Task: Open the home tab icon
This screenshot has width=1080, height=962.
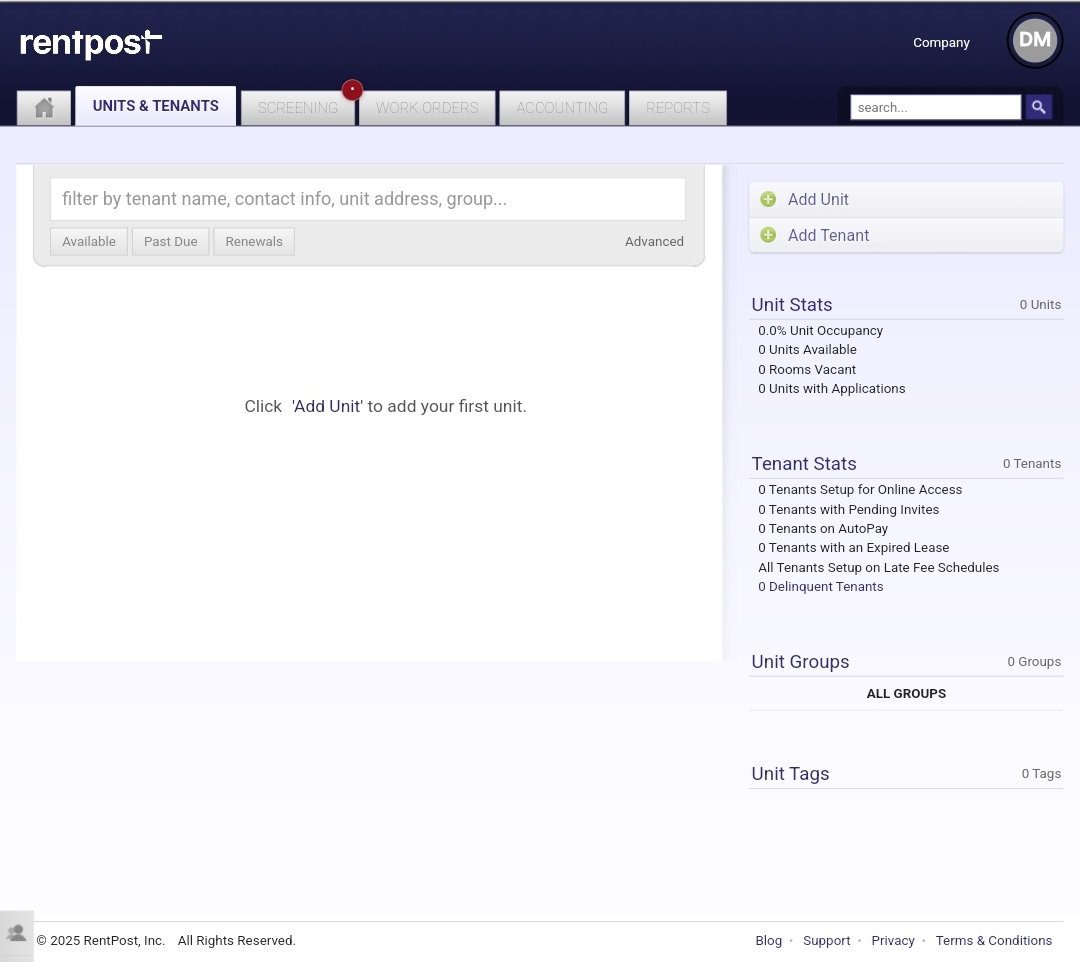Action: coord(44,108)
